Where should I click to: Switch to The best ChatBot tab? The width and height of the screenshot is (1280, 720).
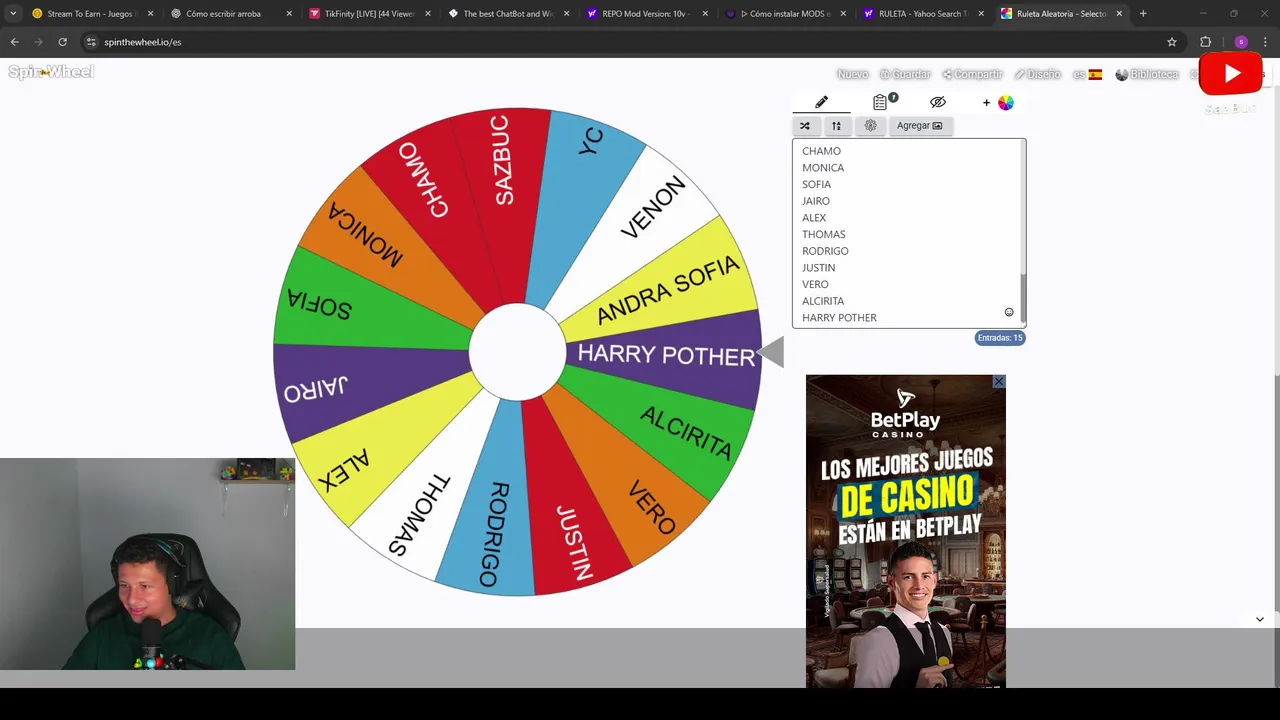coord(507,14)
